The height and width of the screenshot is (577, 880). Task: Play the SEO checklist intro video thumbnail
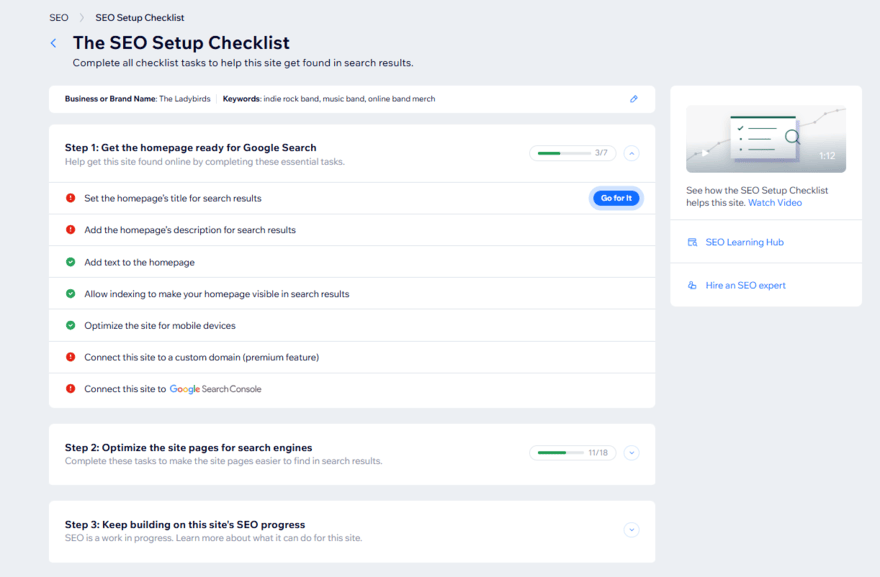click(766, 139)
